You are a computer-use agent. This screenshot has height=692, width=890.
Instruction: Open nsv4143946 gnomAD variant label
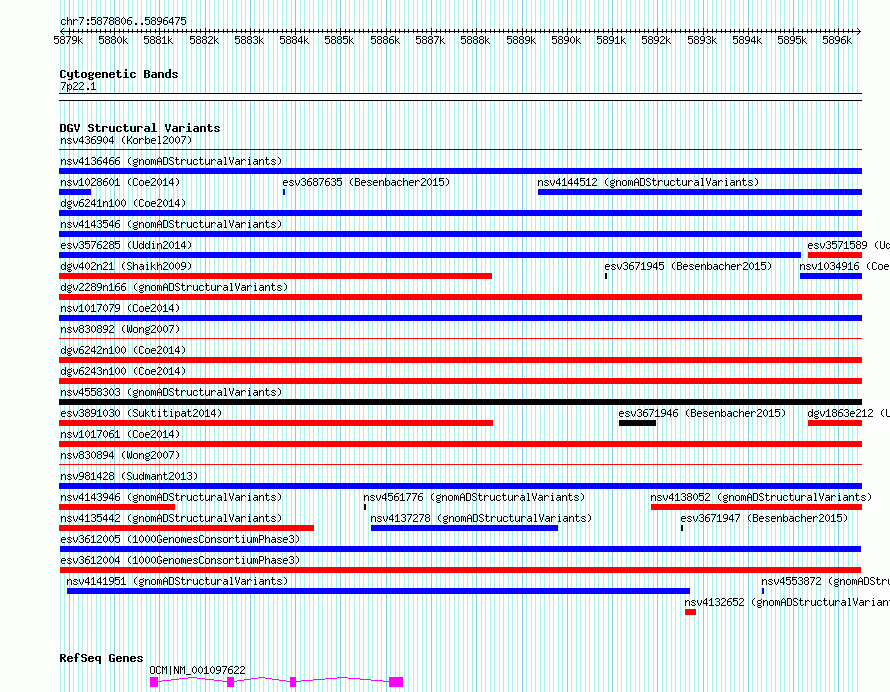(x=171, y=497)
